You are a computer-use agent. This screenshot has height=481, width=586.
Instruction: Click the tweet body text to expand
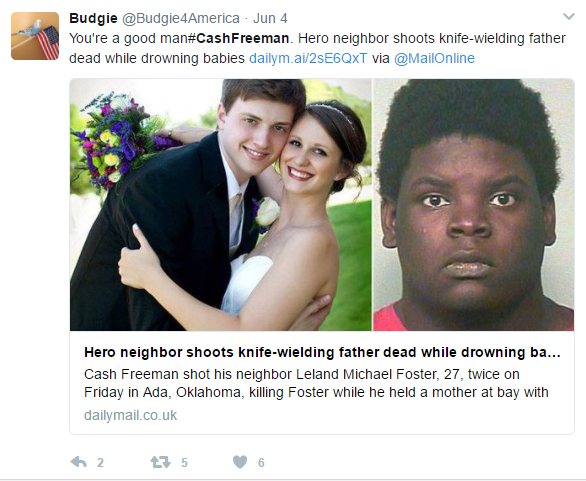coord(318,48)
